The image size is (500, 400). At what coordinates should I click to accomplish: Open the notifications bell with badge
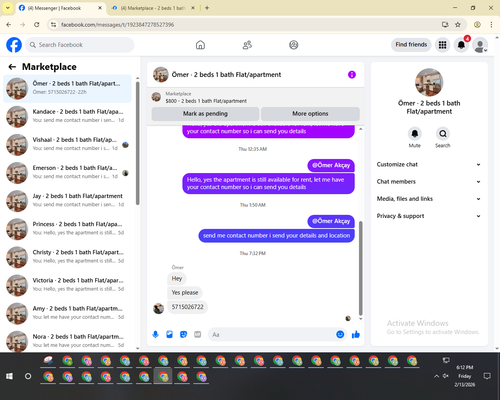pos(461,45)
